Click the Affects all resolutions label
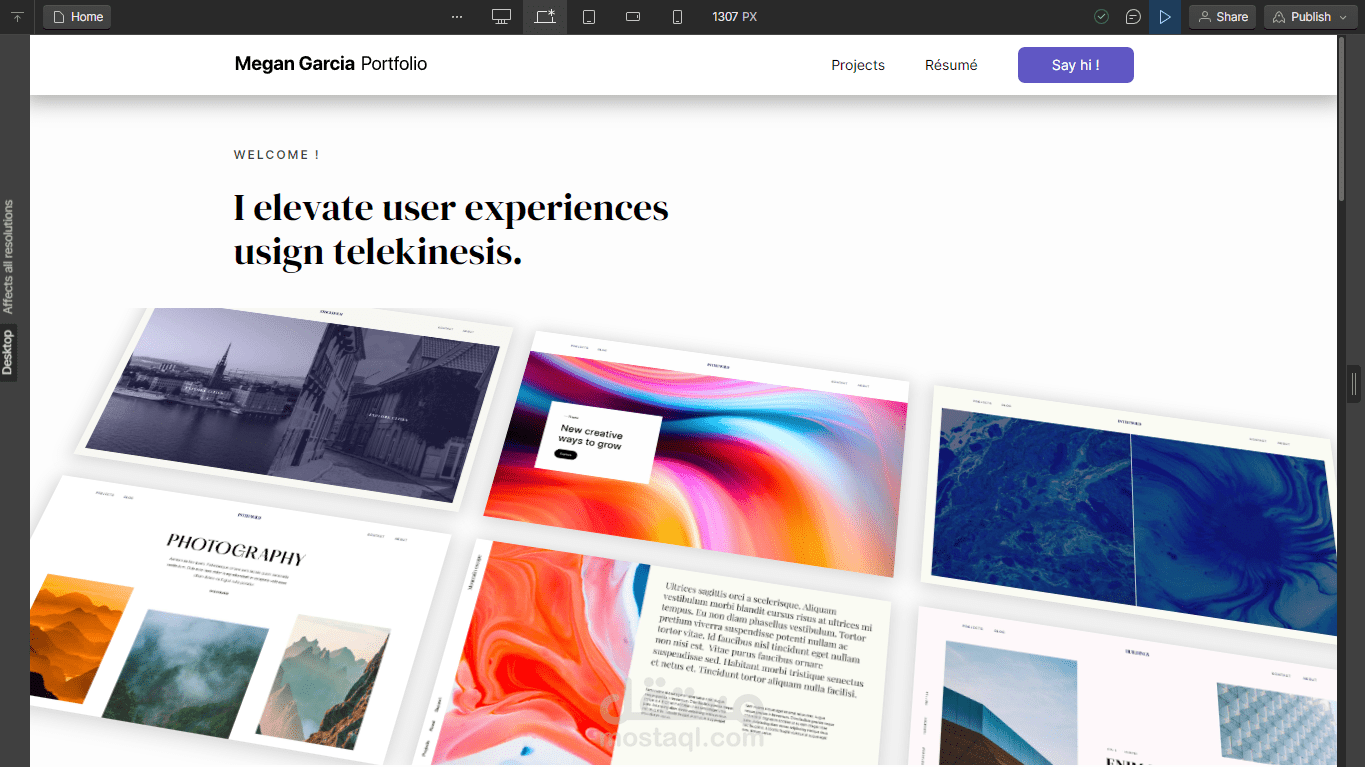This screenshot has height=767, width=1365. pos(8,258)
